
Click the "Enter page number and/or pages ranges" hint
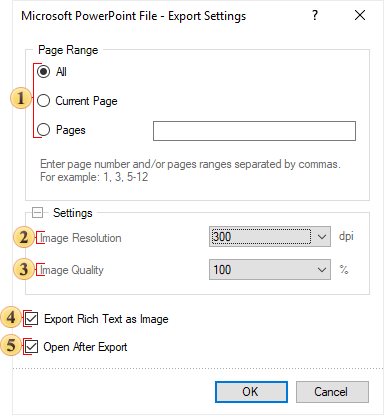pos(190,164)
